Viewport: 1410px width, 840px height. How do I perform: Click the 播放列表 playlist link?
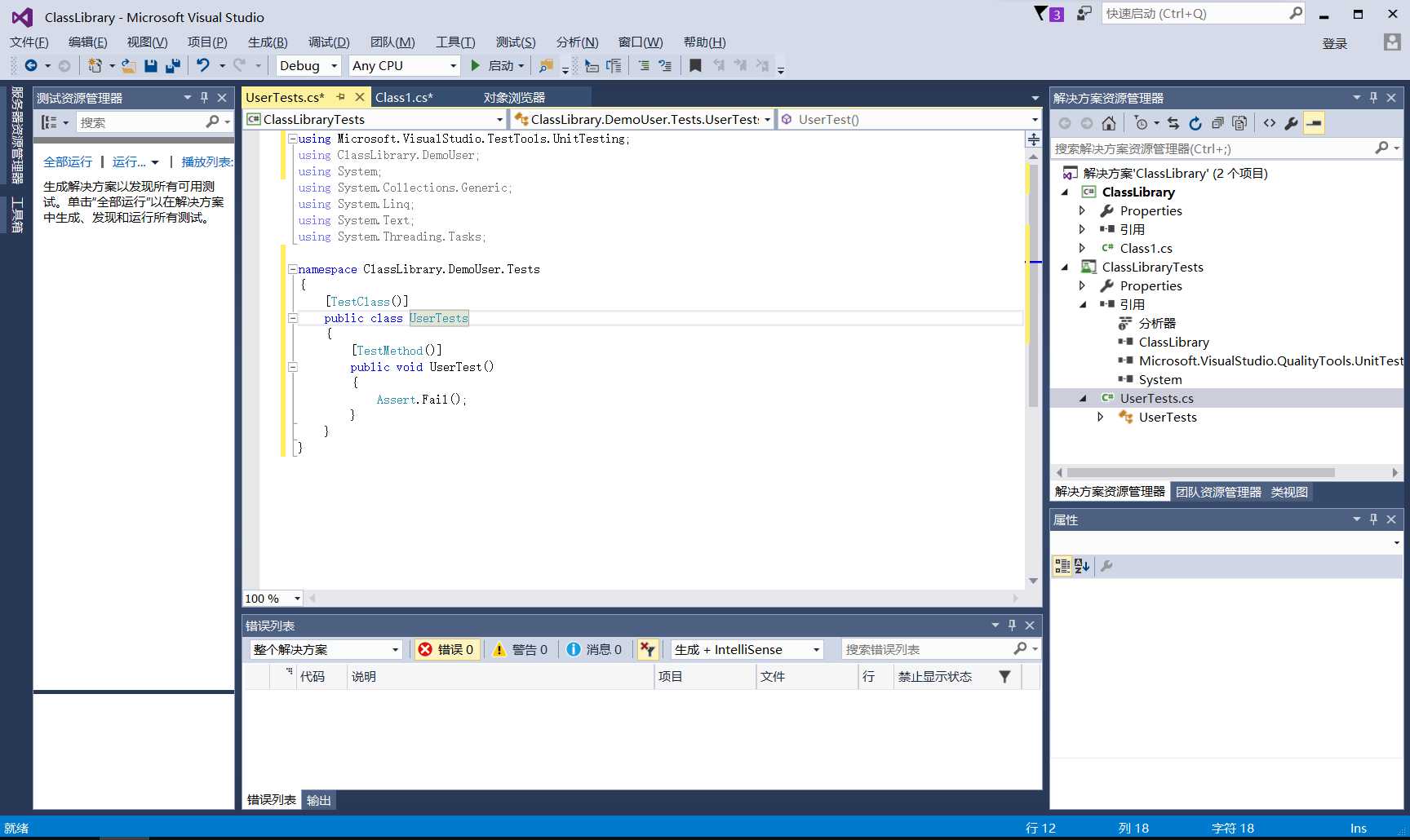coord(207,161)
